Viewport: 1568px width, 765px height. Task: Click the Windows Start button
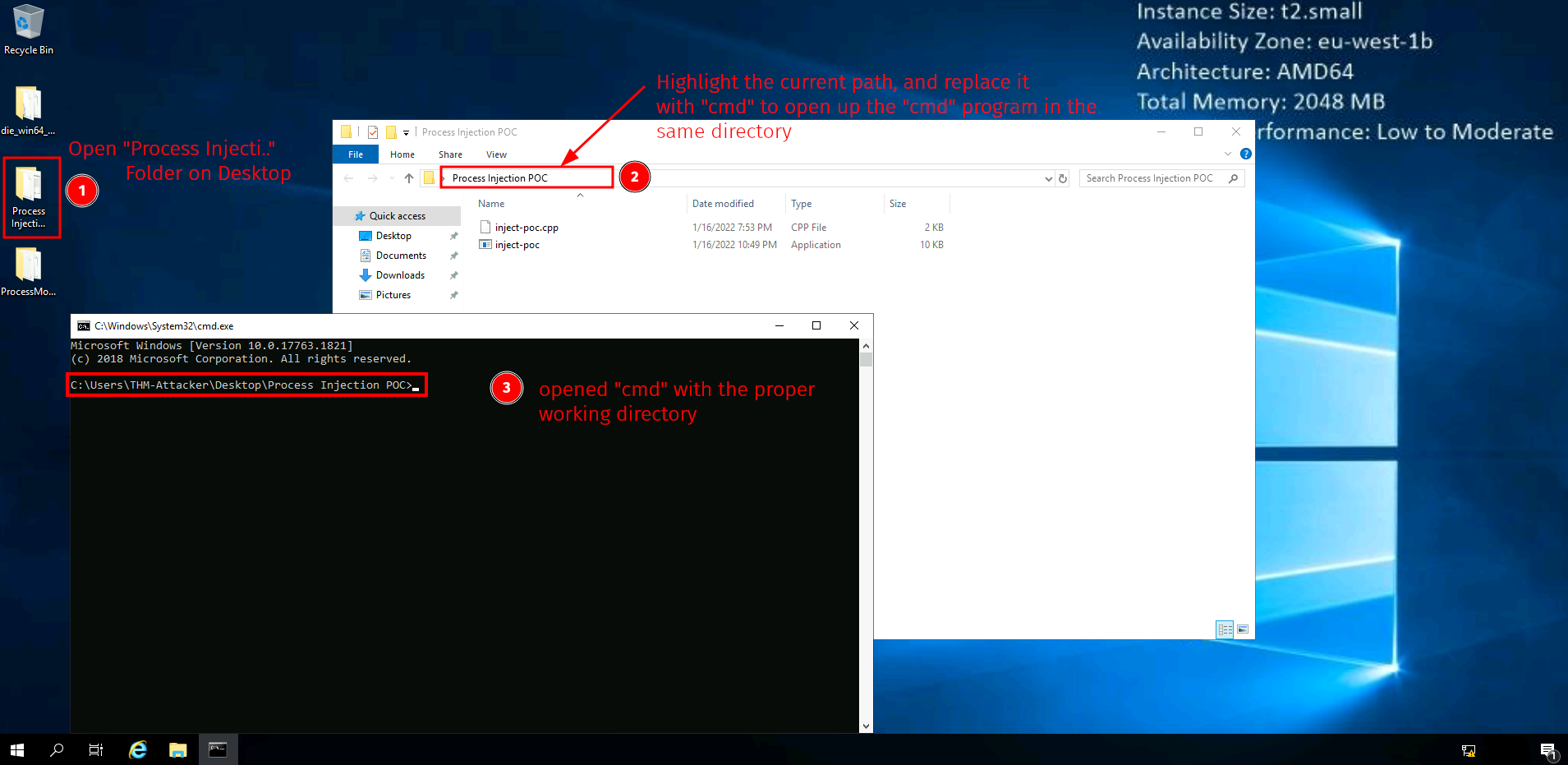(x=17, y=749)
